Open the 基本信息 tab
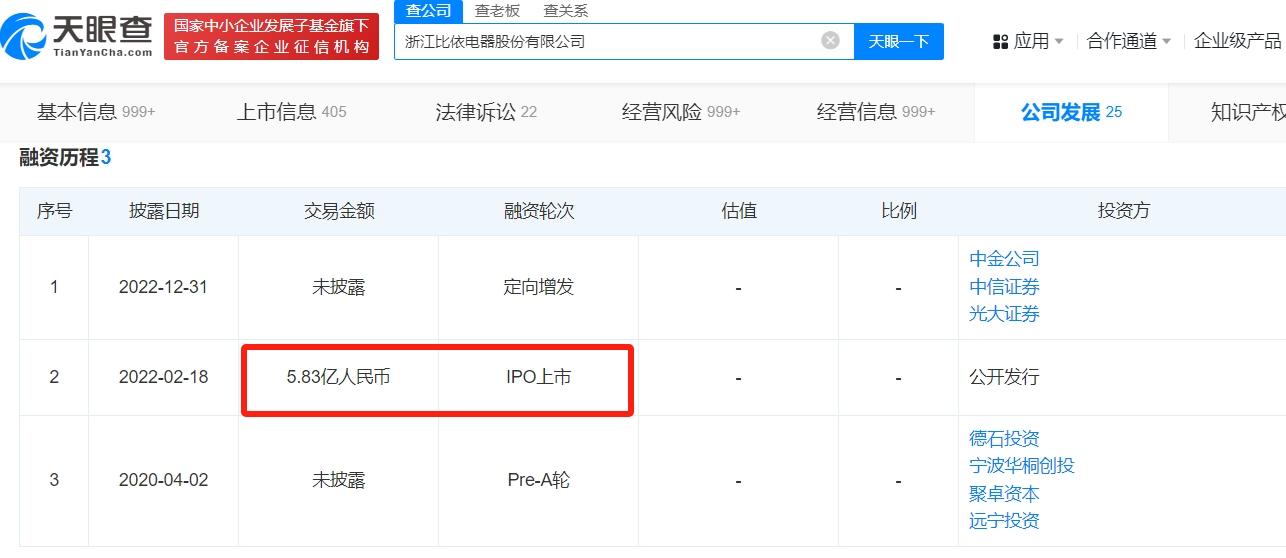The width and height of the screenshot is (1286, 558). 96,112
